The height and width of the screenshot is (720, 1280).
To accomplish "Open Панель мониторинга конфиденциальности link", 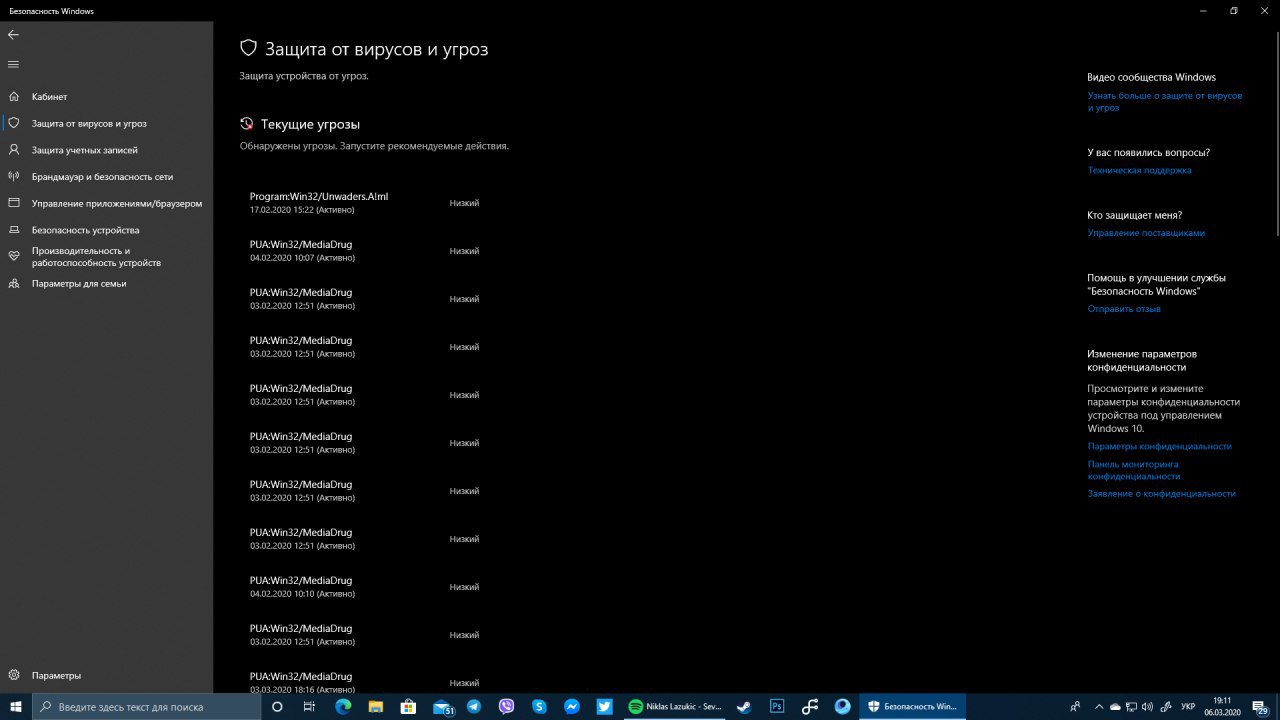I will click(x=1134, y=470).
